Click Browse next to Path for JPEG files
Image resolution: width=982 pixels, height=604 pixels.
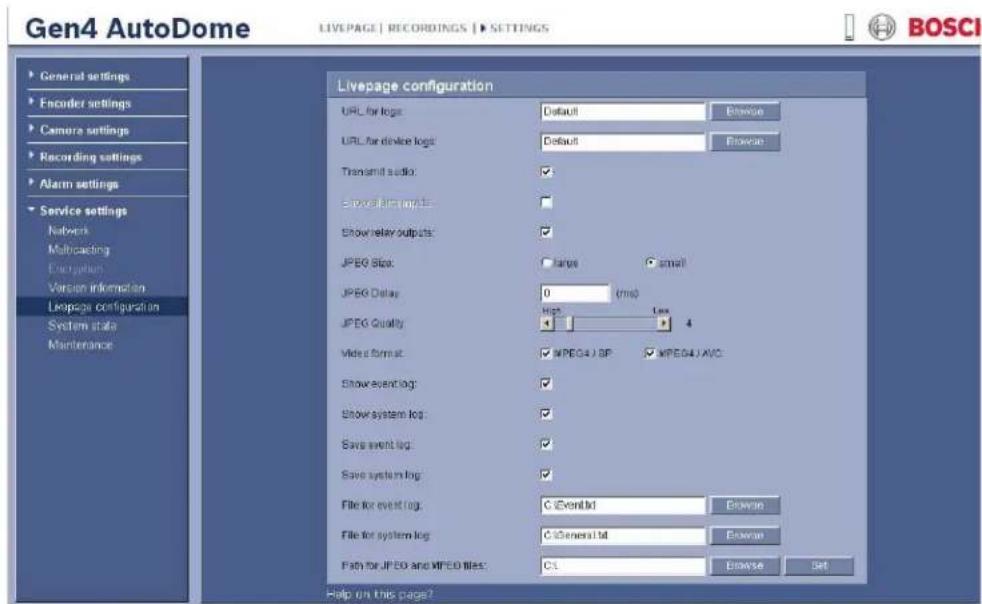[745, 566]
